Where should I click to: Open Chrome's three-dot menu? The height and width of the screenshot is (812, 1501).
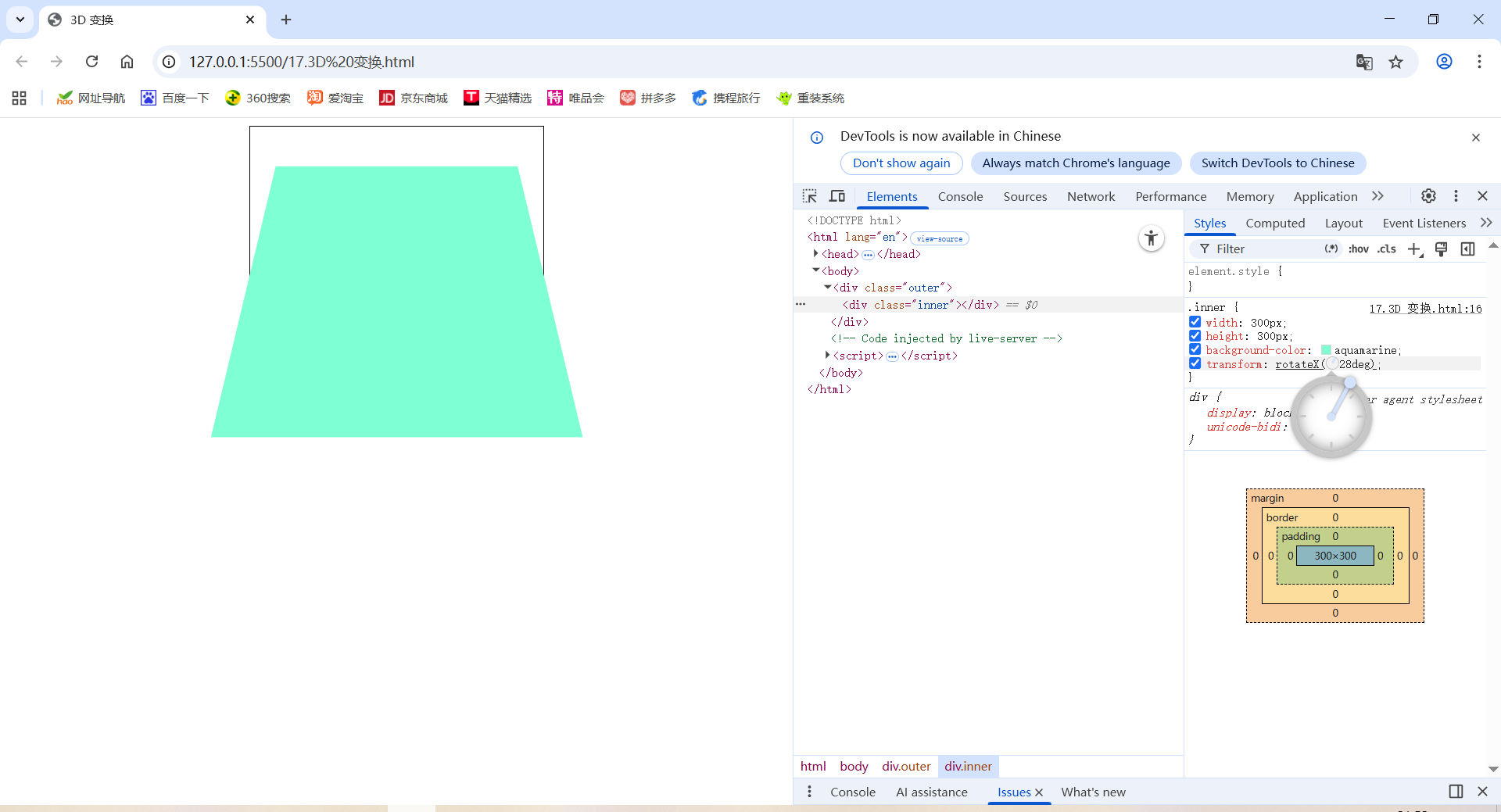pos(1479,62)
